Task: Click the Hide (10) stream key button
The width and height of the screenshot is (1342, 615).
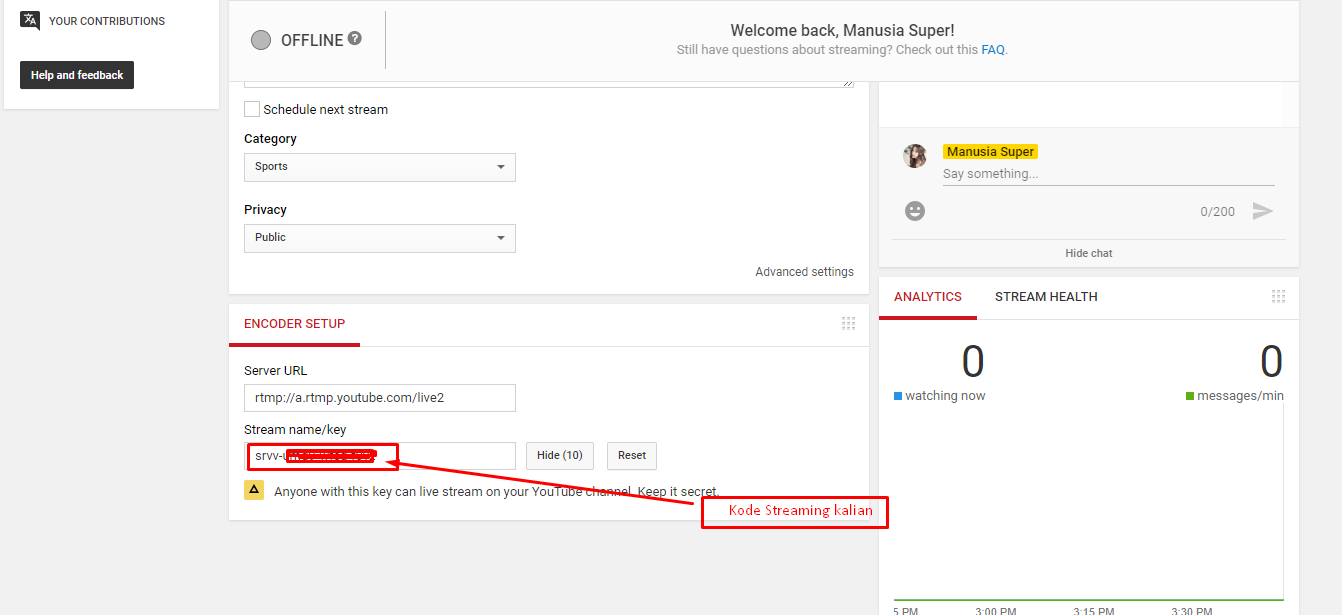Action: tap(560, 456)
